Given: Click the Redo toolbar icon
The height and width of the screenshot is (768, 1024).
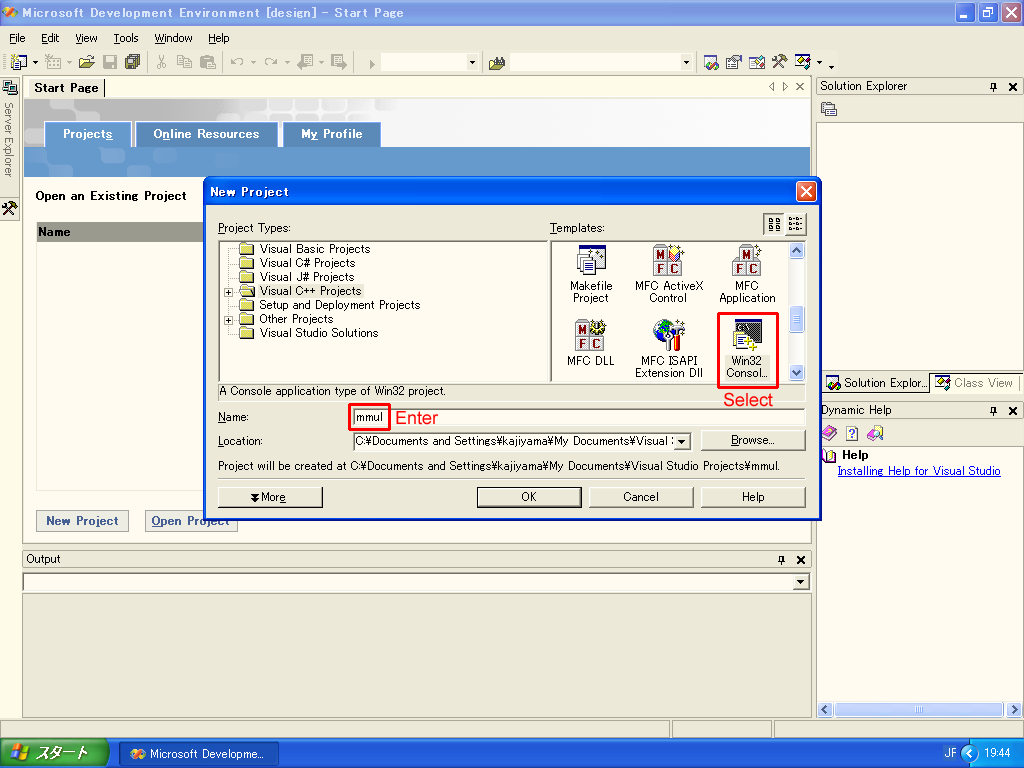Looking at the screenshot, I should 270,62.
